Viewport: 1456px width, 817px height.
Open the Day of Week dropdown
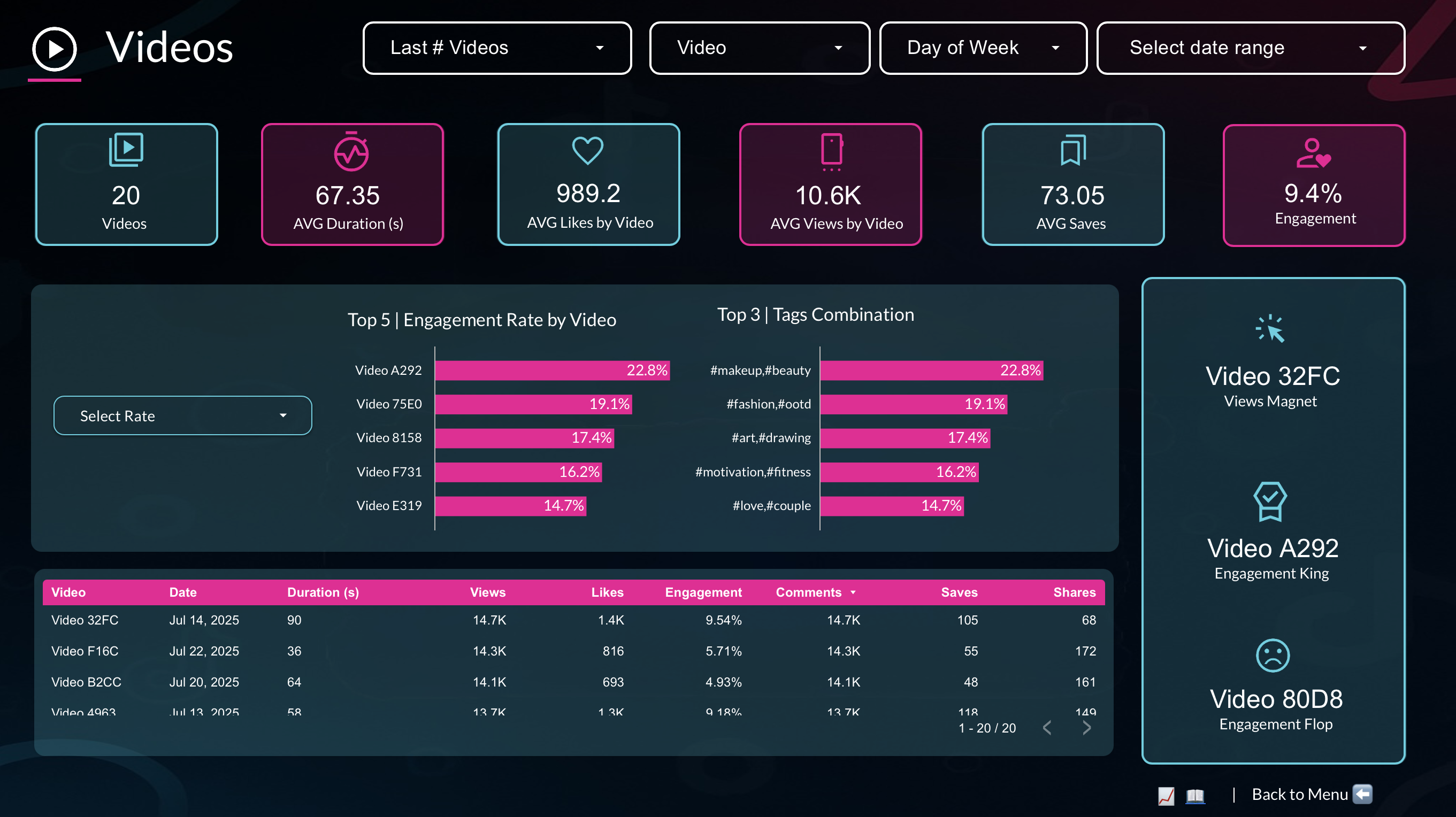click(983, 48)
